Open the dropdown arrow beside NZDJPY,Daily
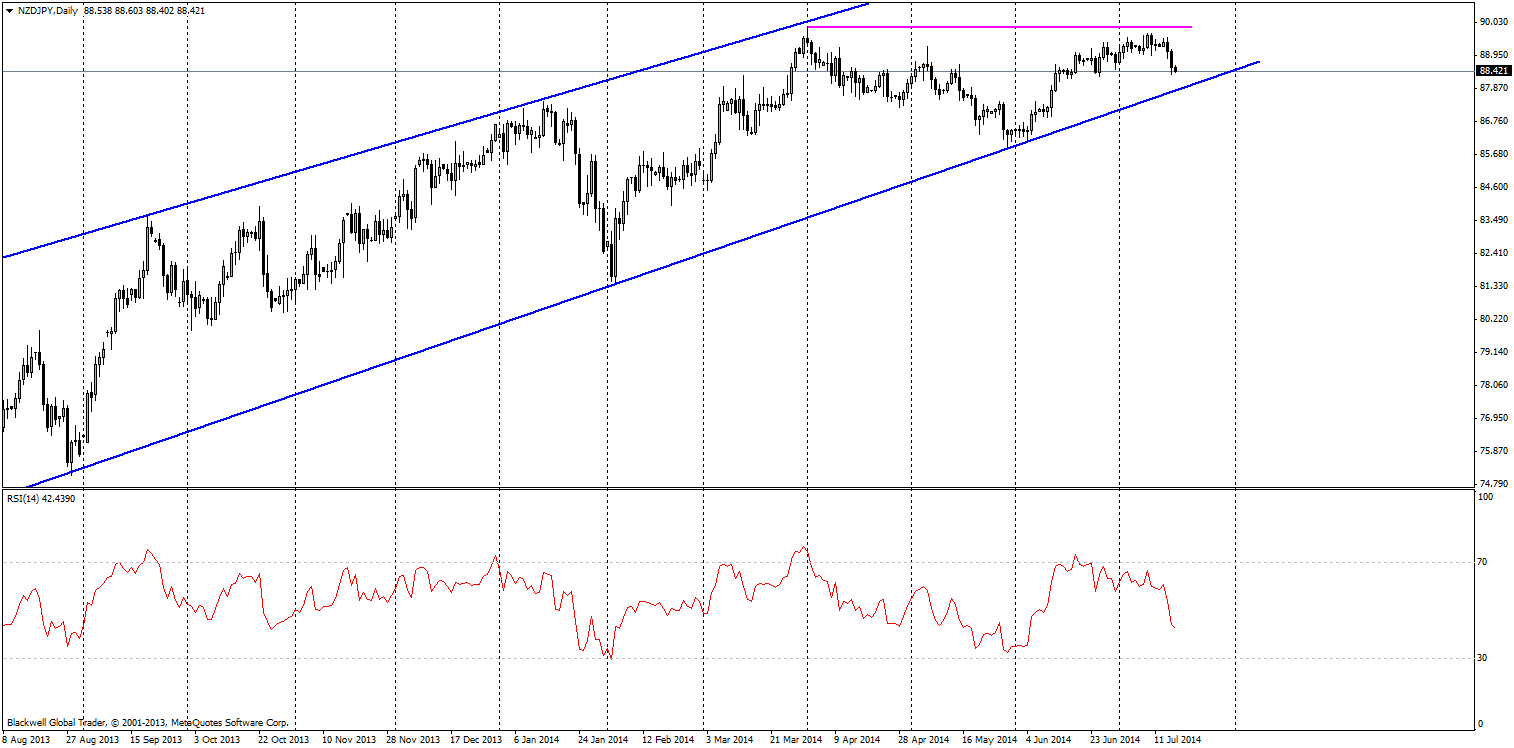The image size is (1514, 748). 9,10
